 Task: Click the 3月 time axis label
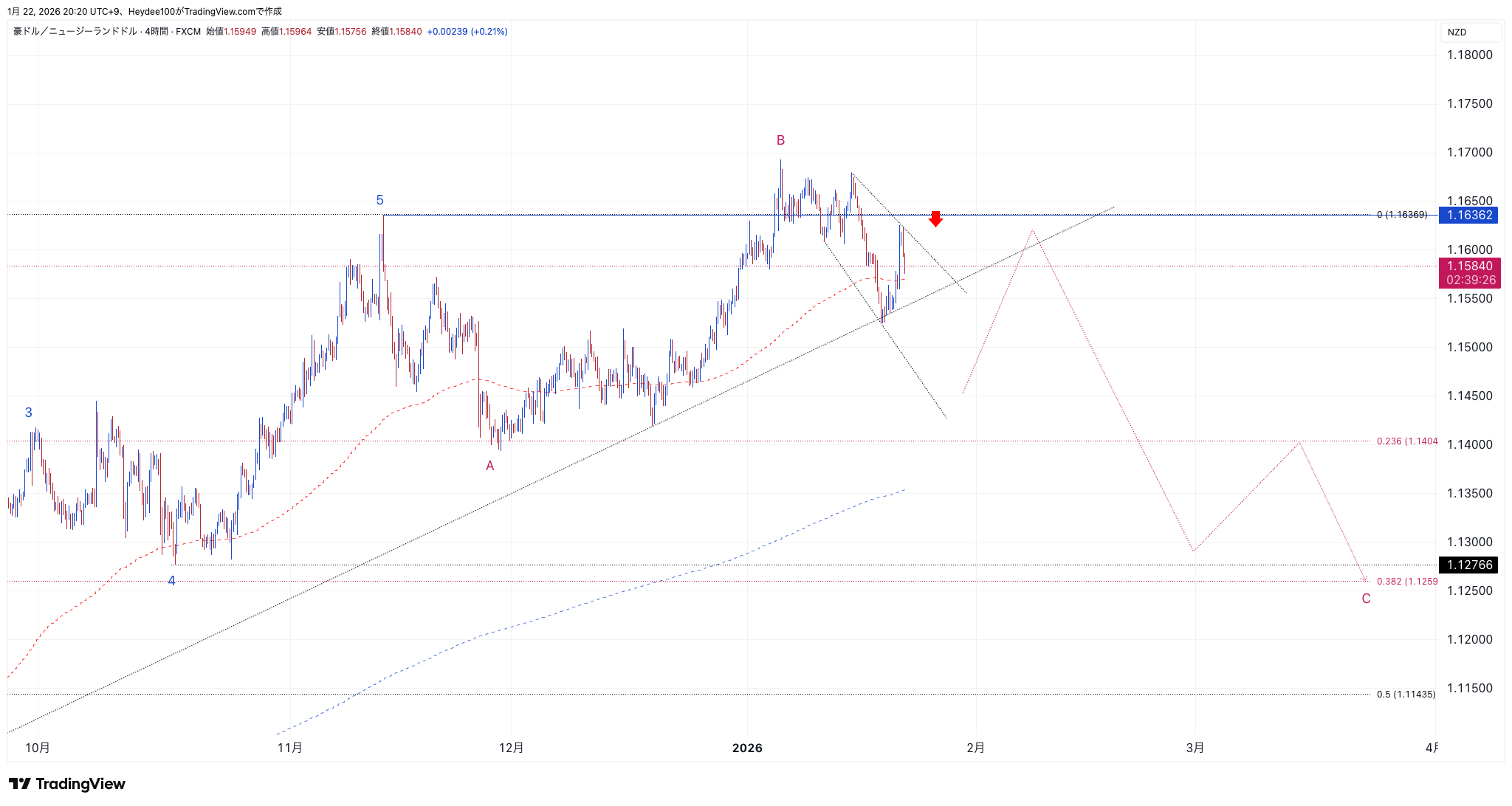tap(1195, 748)
